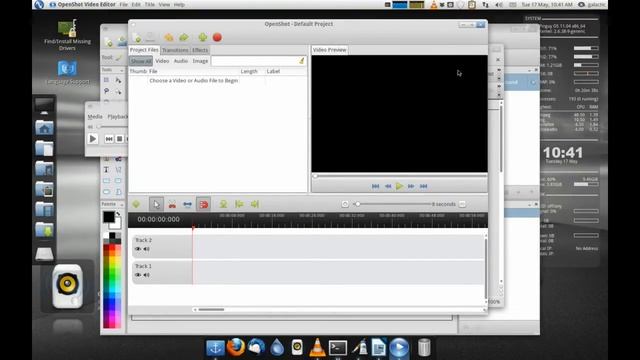Click the Length column header
The image size is (640, 360).
pyautogui.click(x=249, y=71)
